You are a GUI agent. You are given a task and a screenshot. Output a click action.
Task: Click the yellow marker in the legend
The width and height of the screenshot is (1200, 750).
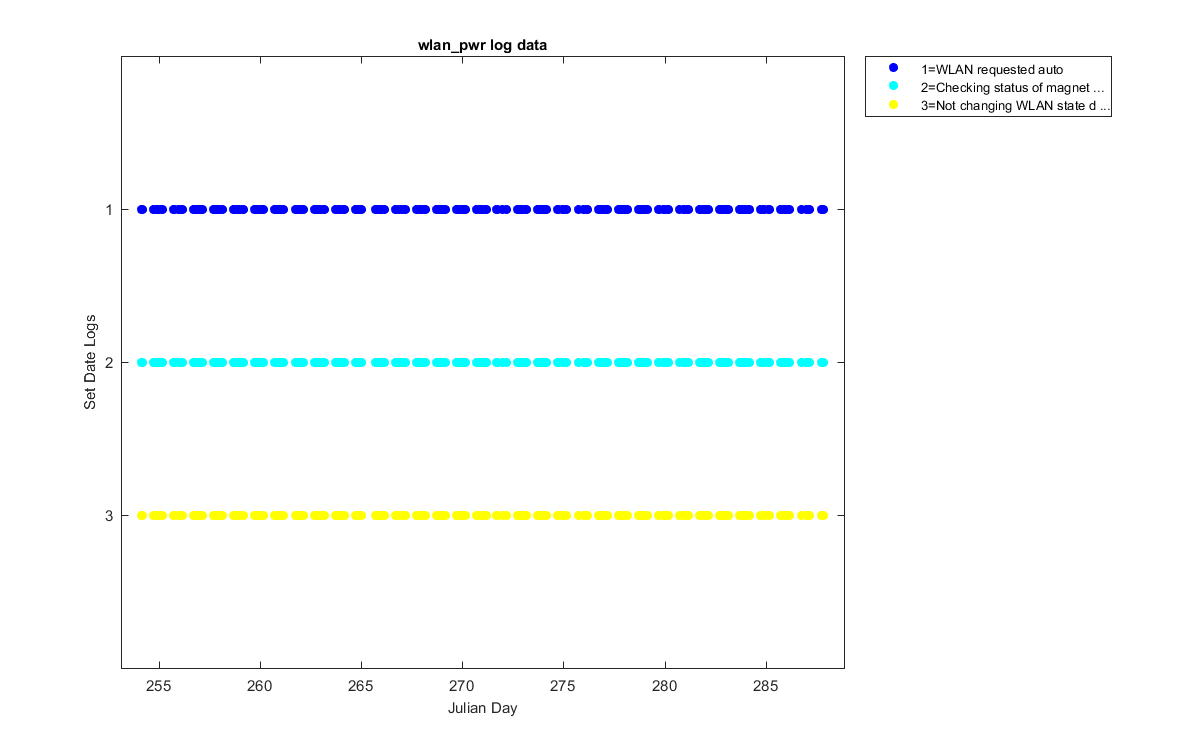coord(893,104)
